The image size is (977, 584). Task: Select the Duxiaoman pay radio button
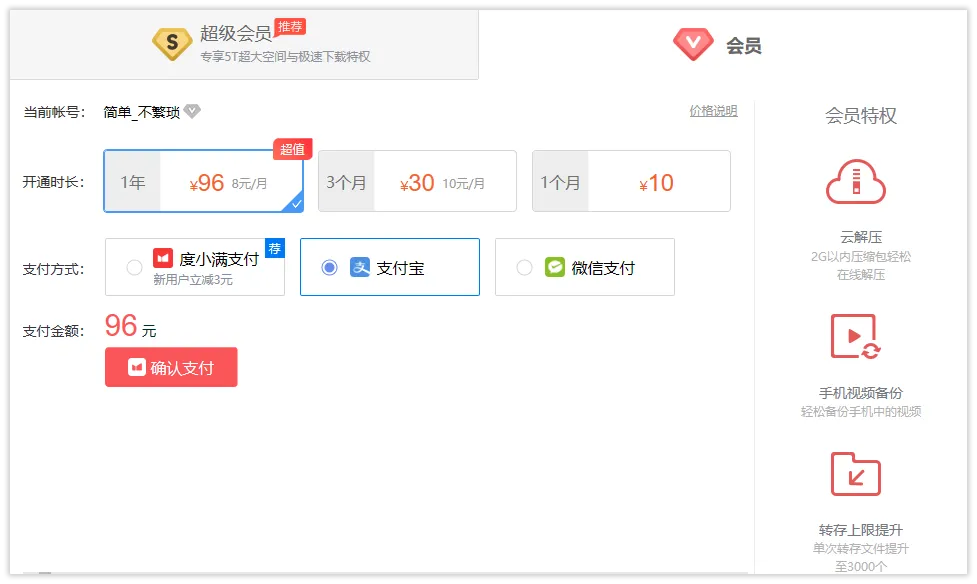(x=134, y=267)
